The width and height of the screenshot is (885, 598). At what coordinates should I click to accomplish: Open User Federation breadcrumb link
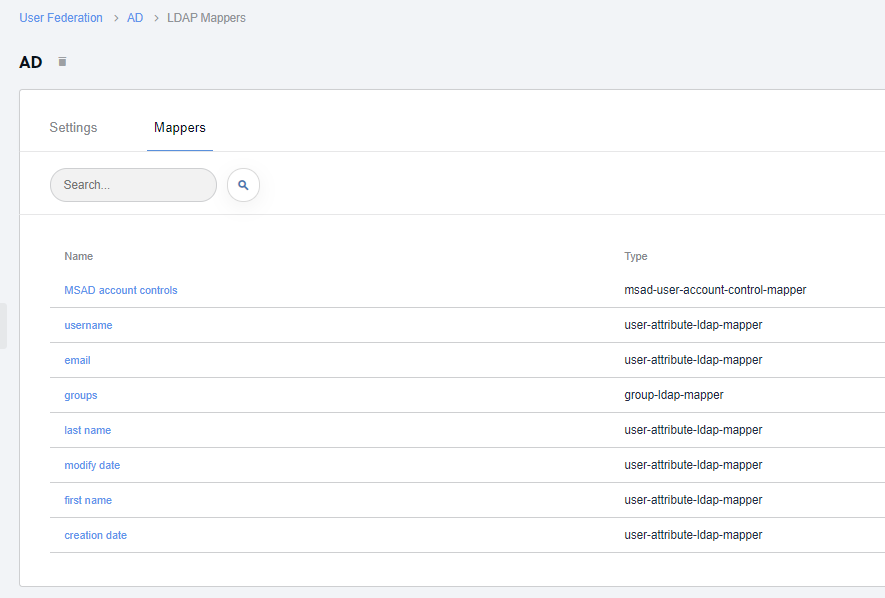click(x=61, y=18)
